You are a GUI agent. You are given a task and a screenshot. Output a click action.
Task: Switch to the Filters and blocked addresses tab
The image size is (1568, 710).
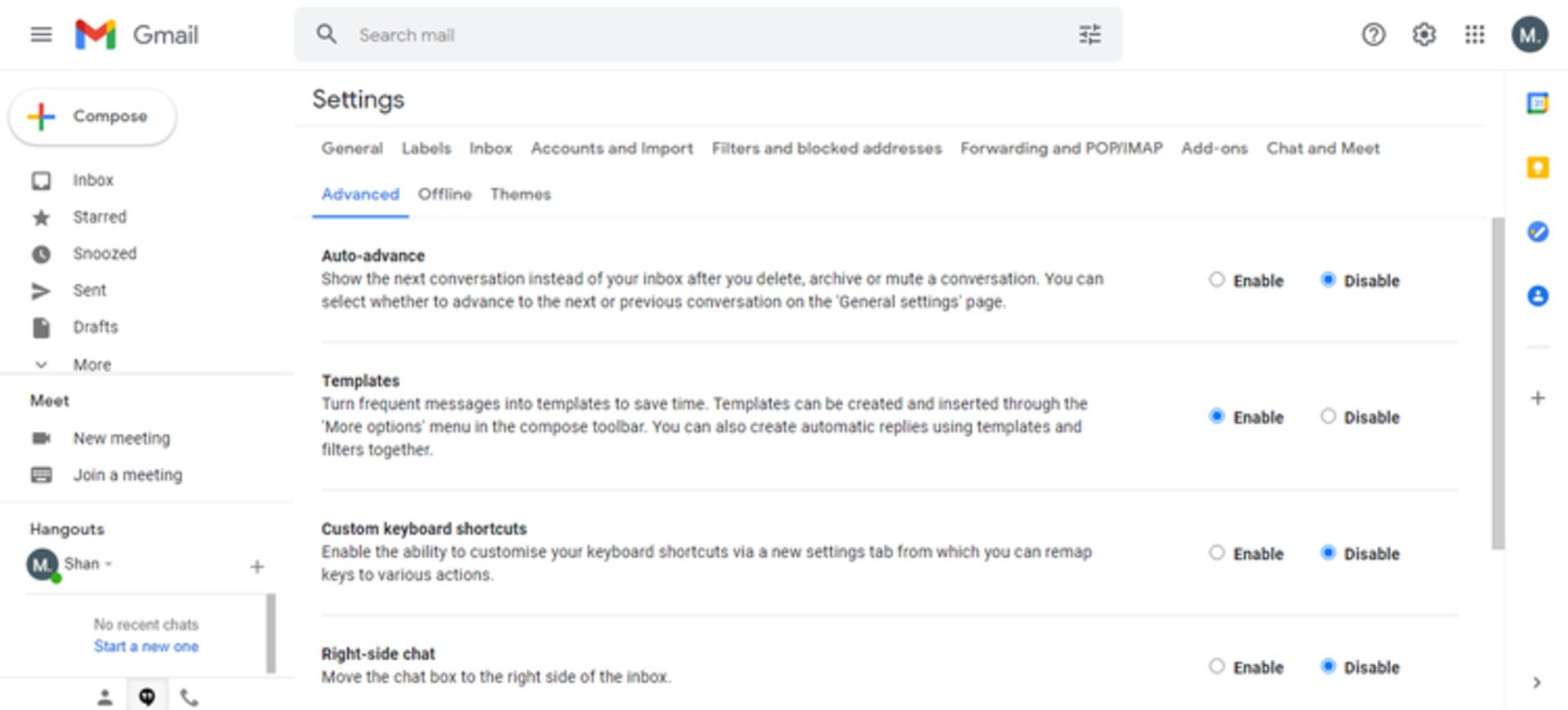tap(826, 149)
